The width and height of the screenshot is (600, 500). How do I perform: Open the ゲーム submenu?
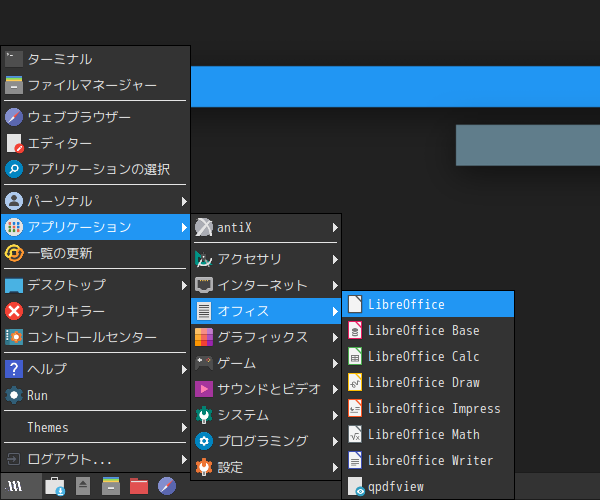(266, 363)
